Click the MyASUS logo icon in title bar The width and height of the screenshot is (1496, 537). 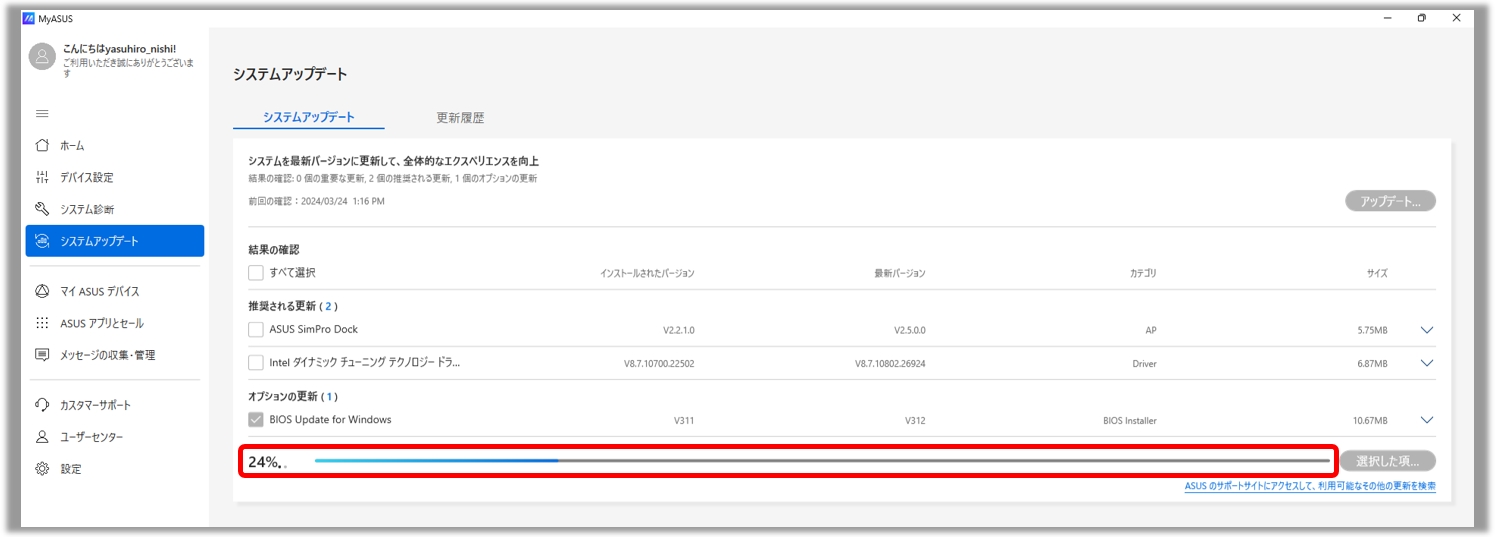(29, 18)
